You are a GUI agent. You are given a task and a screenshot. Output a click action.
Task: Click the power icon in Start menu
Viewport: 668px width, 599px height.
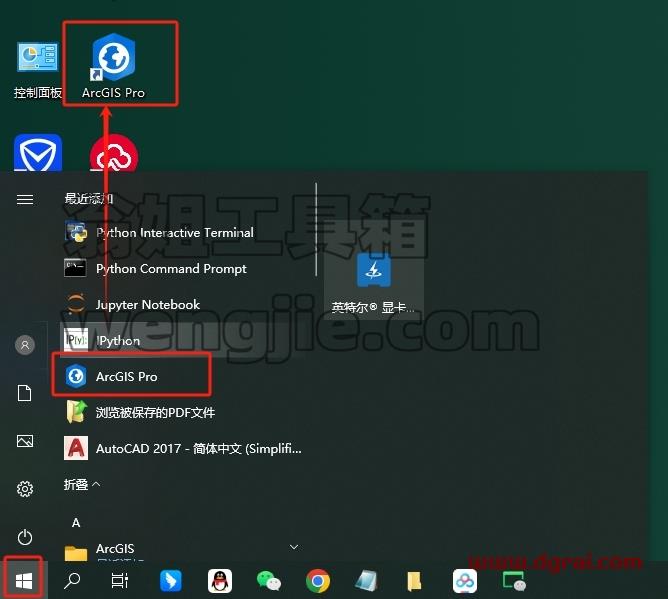pyautogui.click(x=25, y=537)
